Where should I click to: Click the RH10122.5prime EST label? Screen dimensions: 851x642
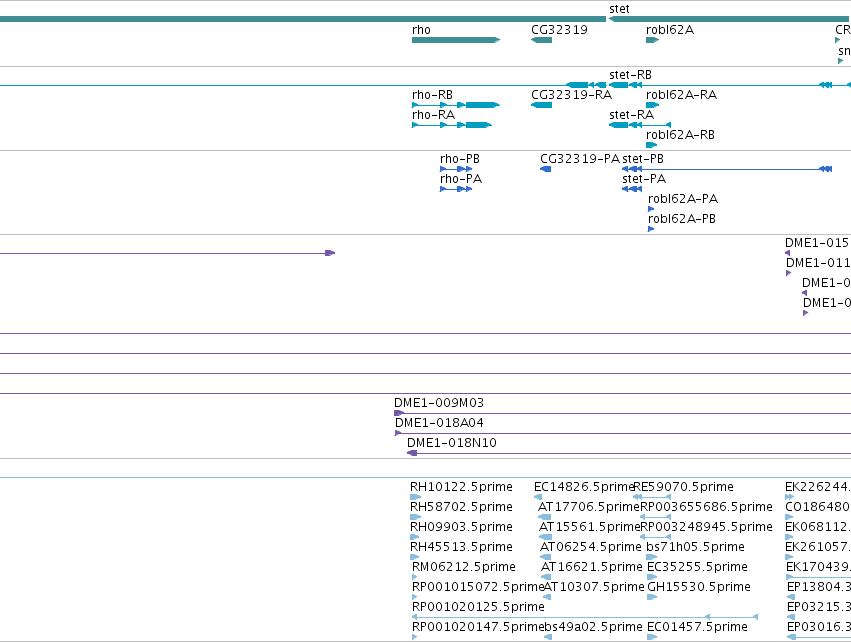click(x=461, y=487)
